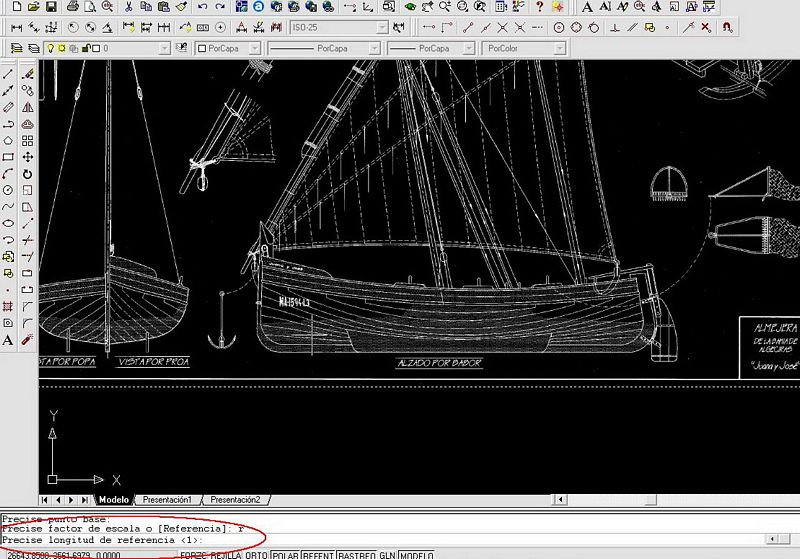Image resolution: width=800 pixels, height=559 pixels.
Task: Select the Explode tool
Action: pyautogui.click(x=28, y=340)
